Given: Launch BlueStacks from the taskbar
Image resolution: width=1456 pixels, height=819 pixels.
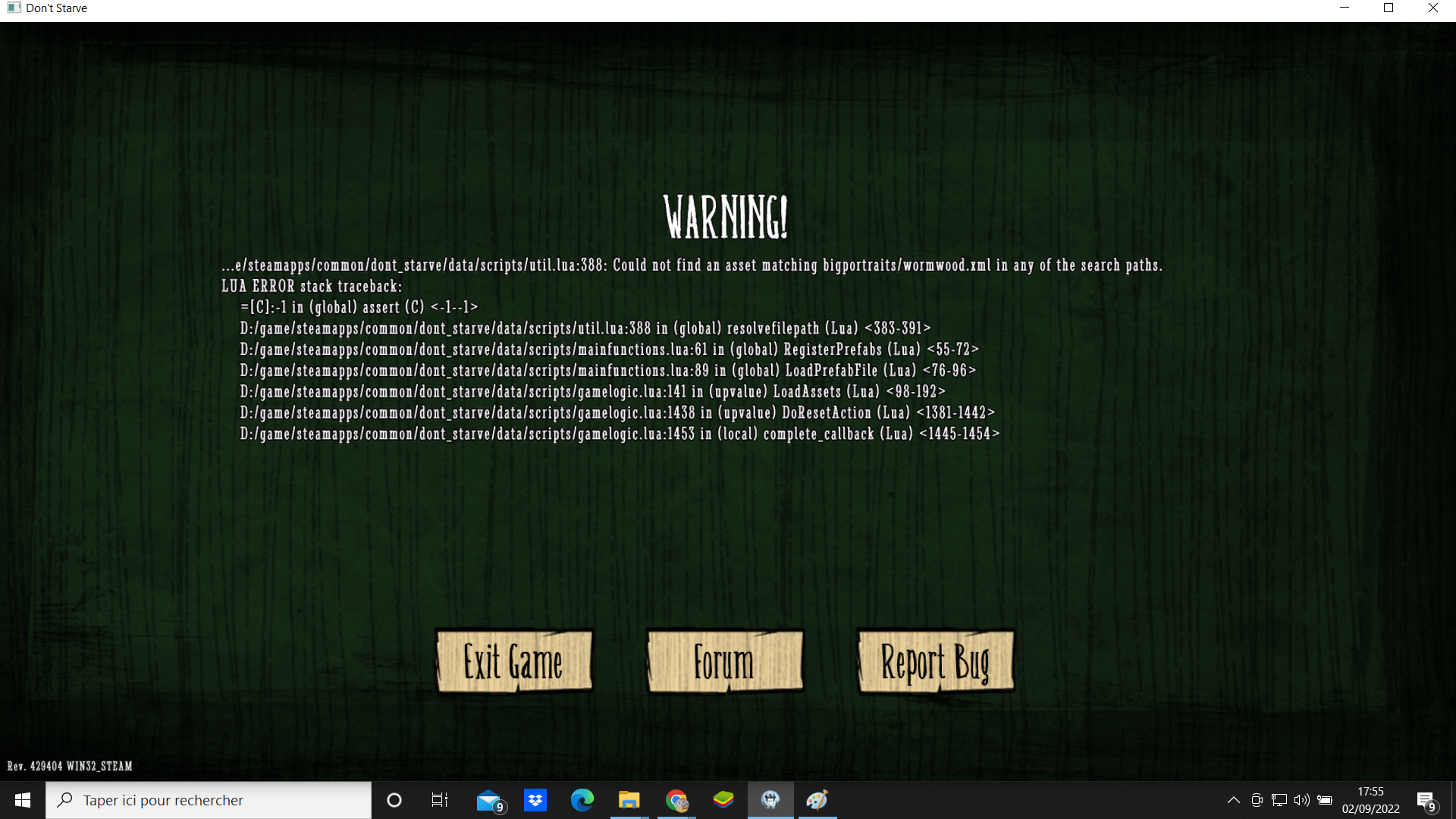Looking at the screenshot, I should [723, 800].
